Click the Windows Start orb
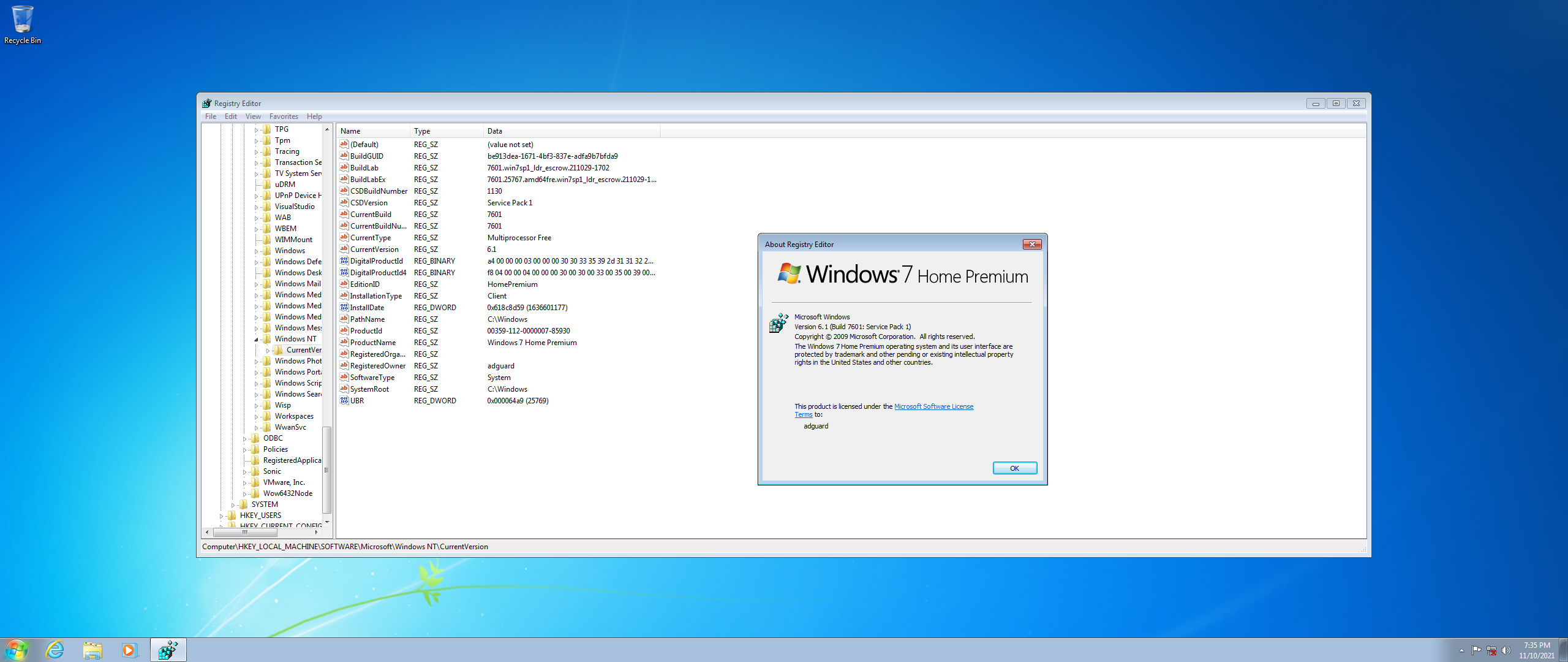Viewport: 1568px width, 662px height. coord(17,650)
